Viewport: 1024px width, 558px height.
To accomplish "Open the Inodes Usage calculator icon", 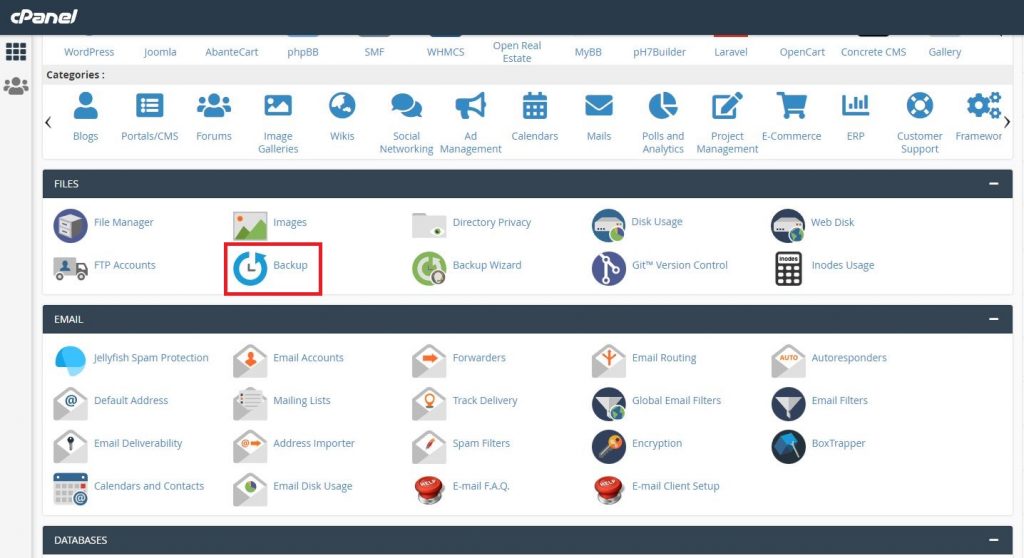I will pos(788,269).
